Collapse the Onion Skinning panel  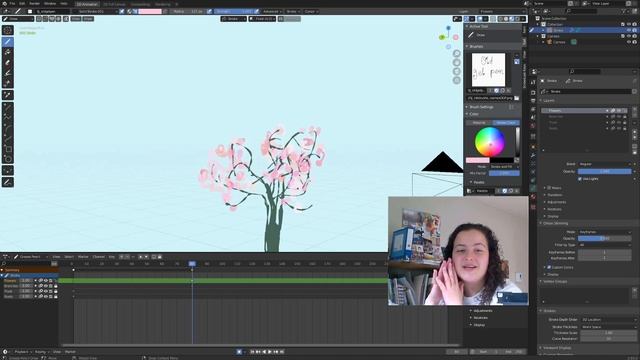click(555, 223)
